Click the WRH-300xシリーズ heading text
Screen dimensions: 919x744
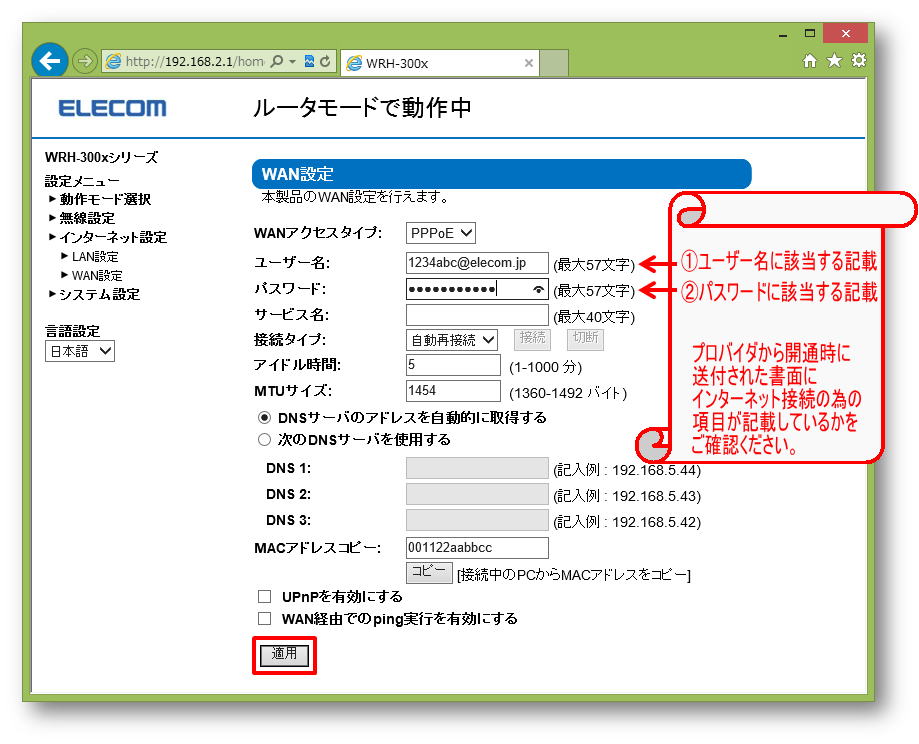point(101,157)
